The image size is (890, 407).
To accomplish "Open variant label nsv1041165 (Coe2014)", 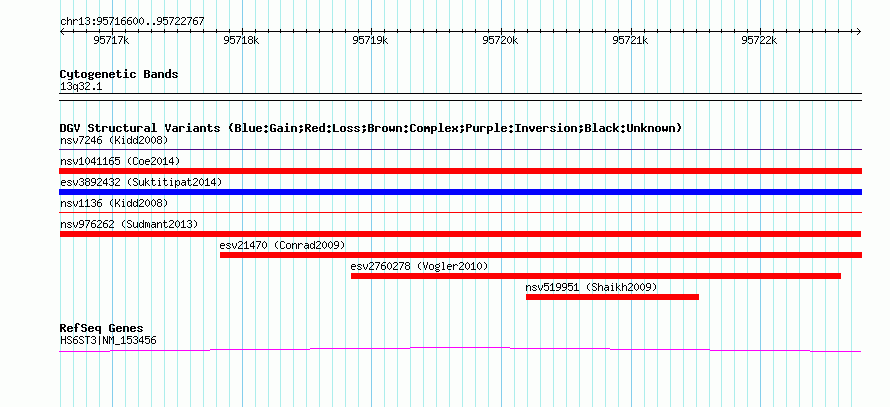I will click(120, 161).
